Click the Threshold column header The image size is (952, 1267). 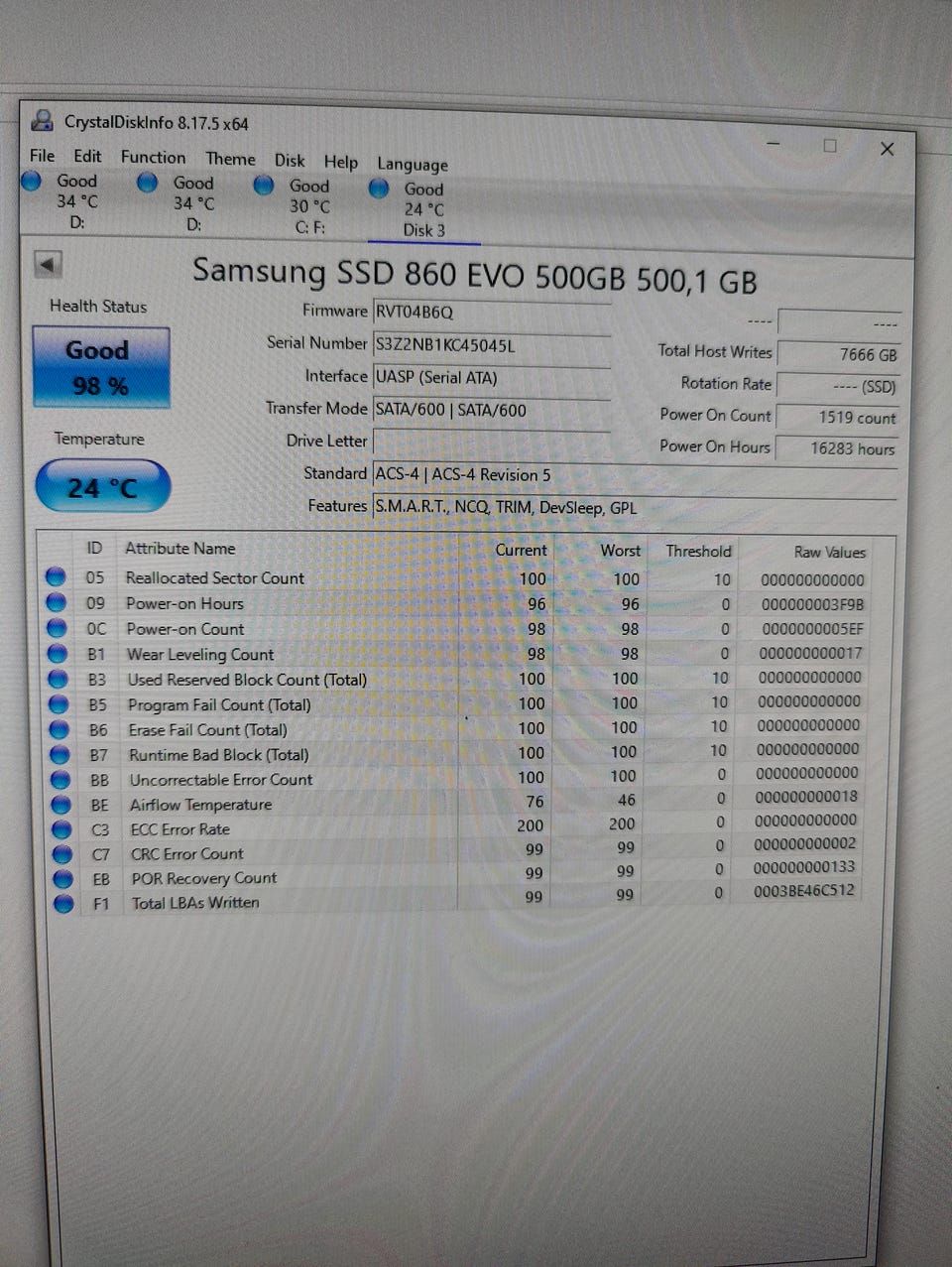point(698,552)
